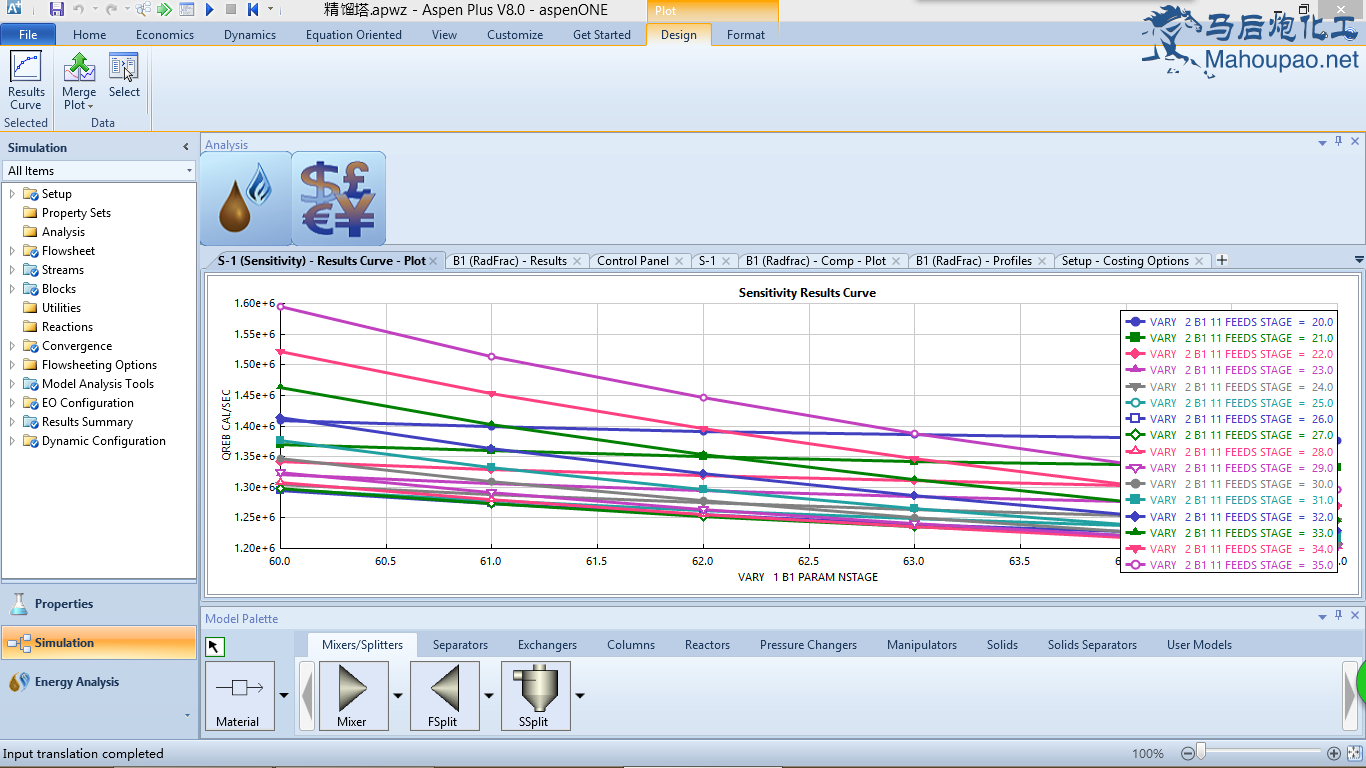
Task: Click the Select data ribbon icon
Action: 124,76
